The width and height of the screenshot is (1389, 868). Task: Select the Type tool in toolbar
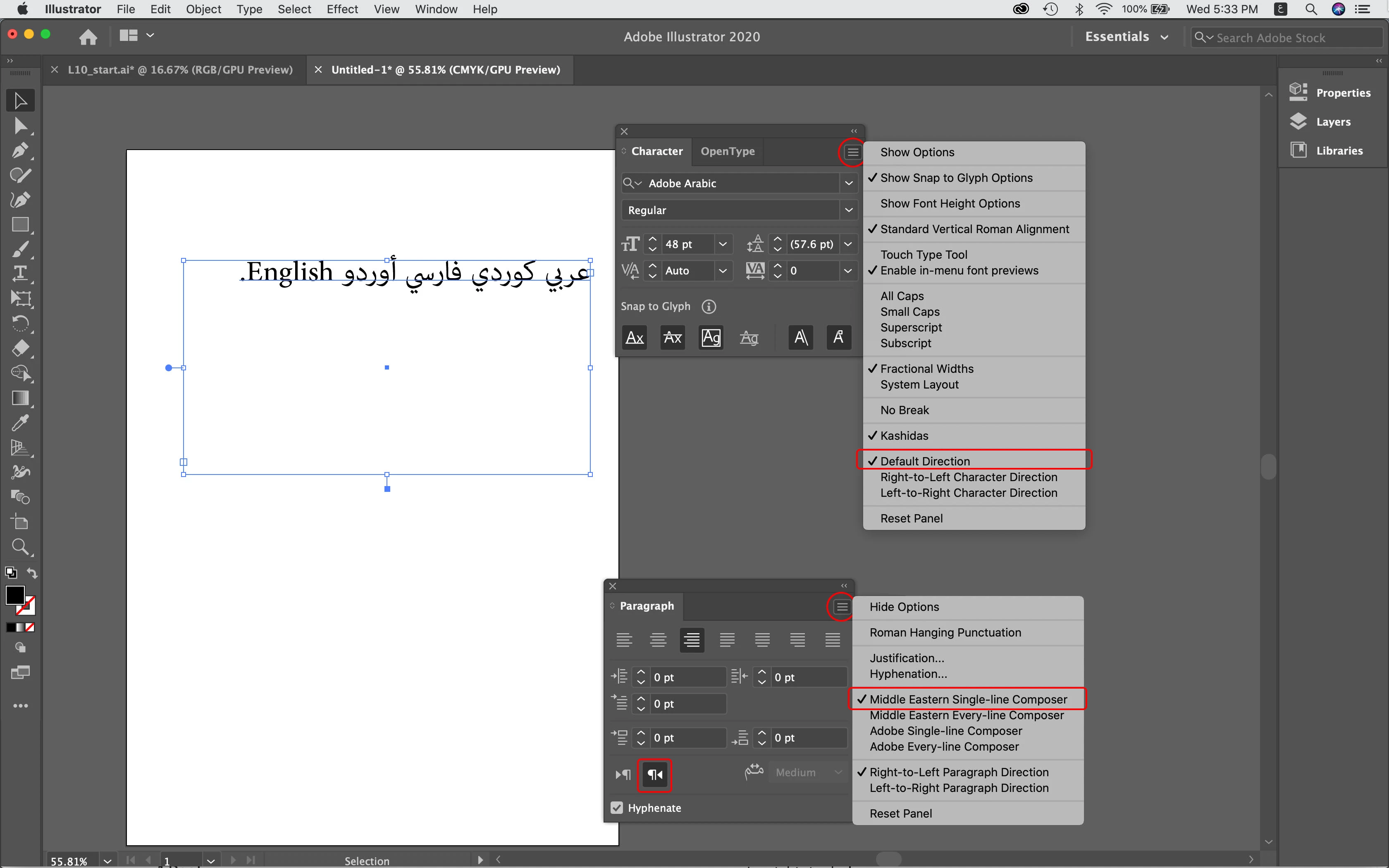20,274
